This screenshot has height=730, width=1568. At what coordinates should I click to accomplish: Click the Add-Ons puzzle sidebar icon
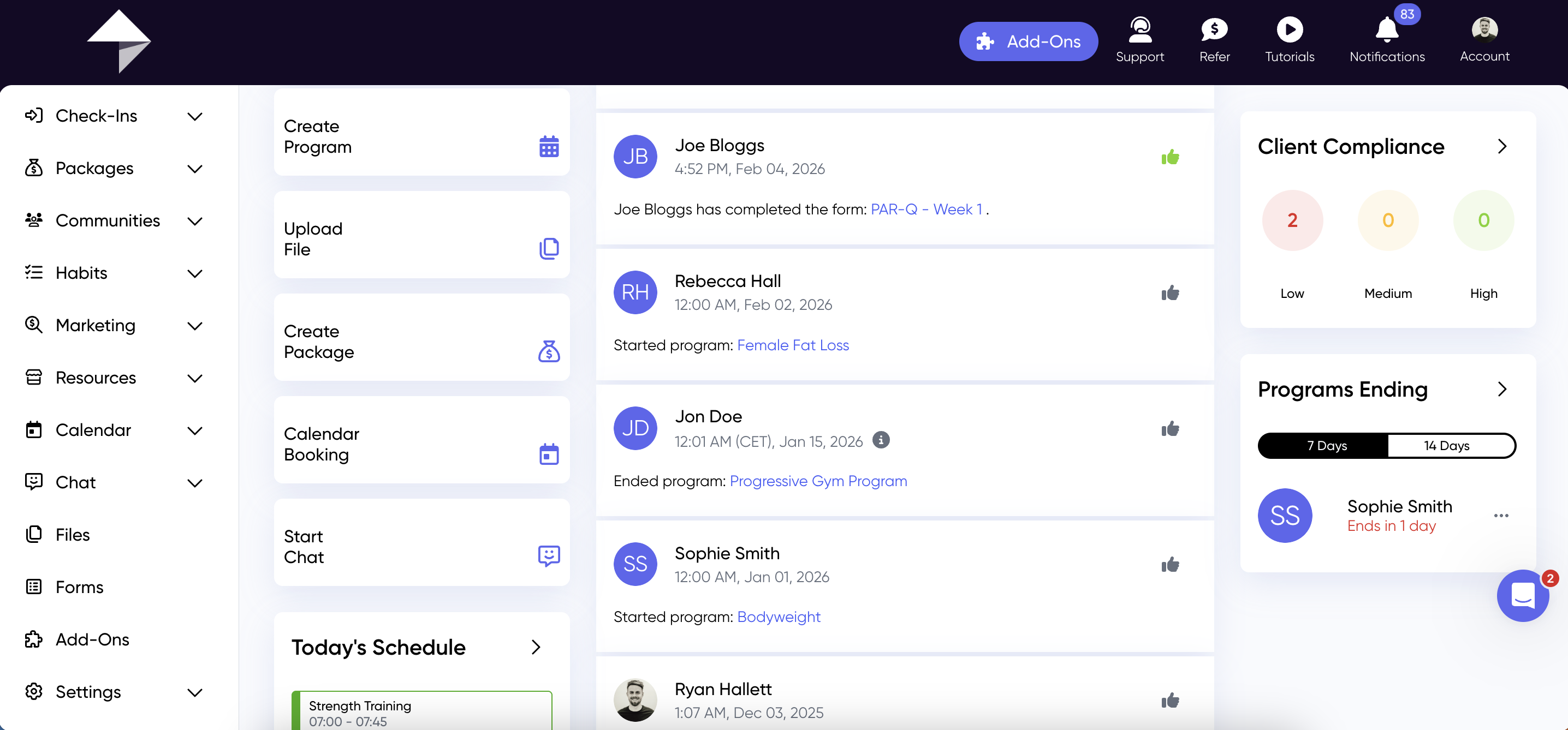[x=33, y=639]
